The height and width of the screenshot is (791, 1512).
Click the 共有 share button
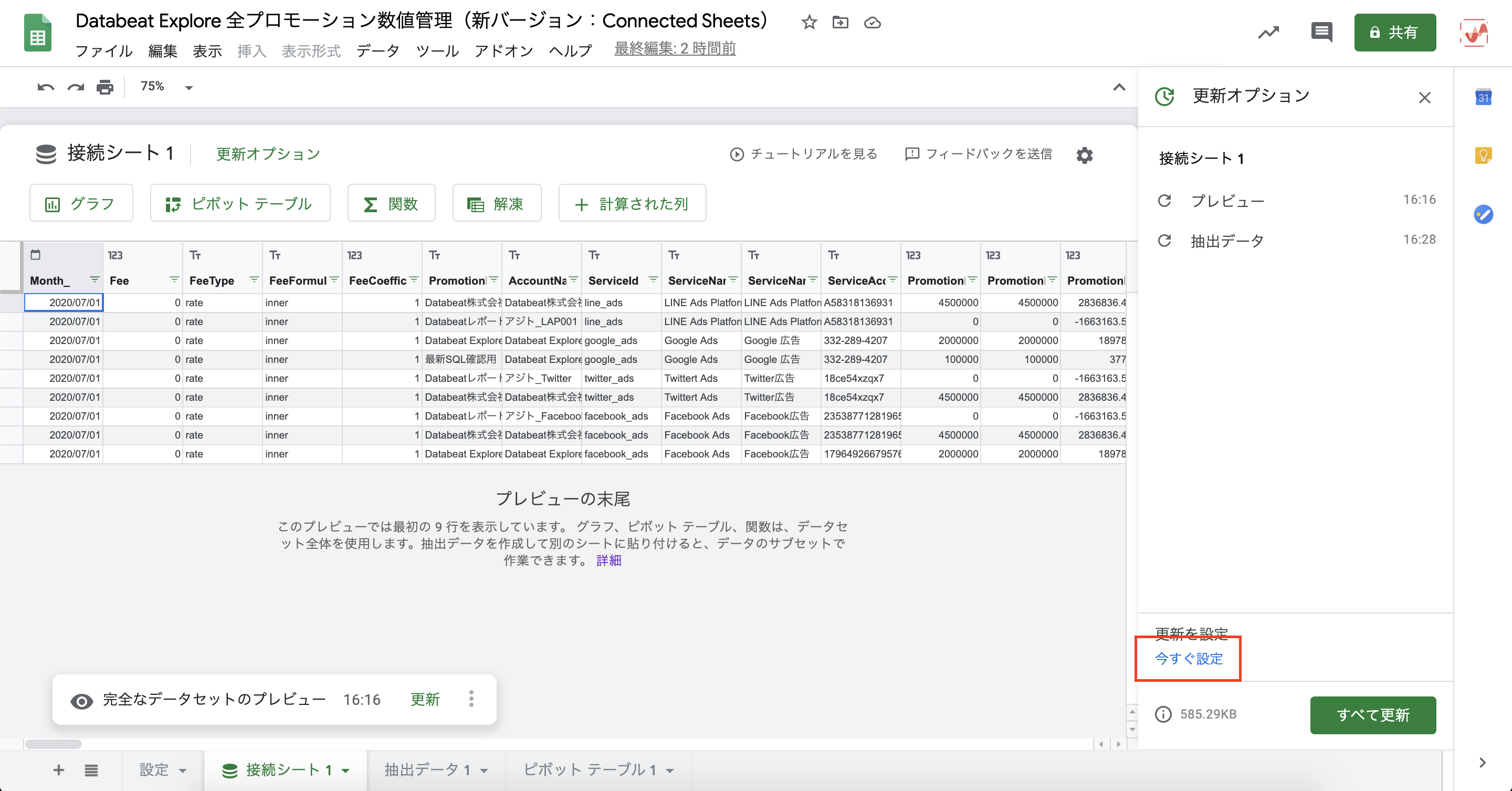click(x=1394, y=32)
